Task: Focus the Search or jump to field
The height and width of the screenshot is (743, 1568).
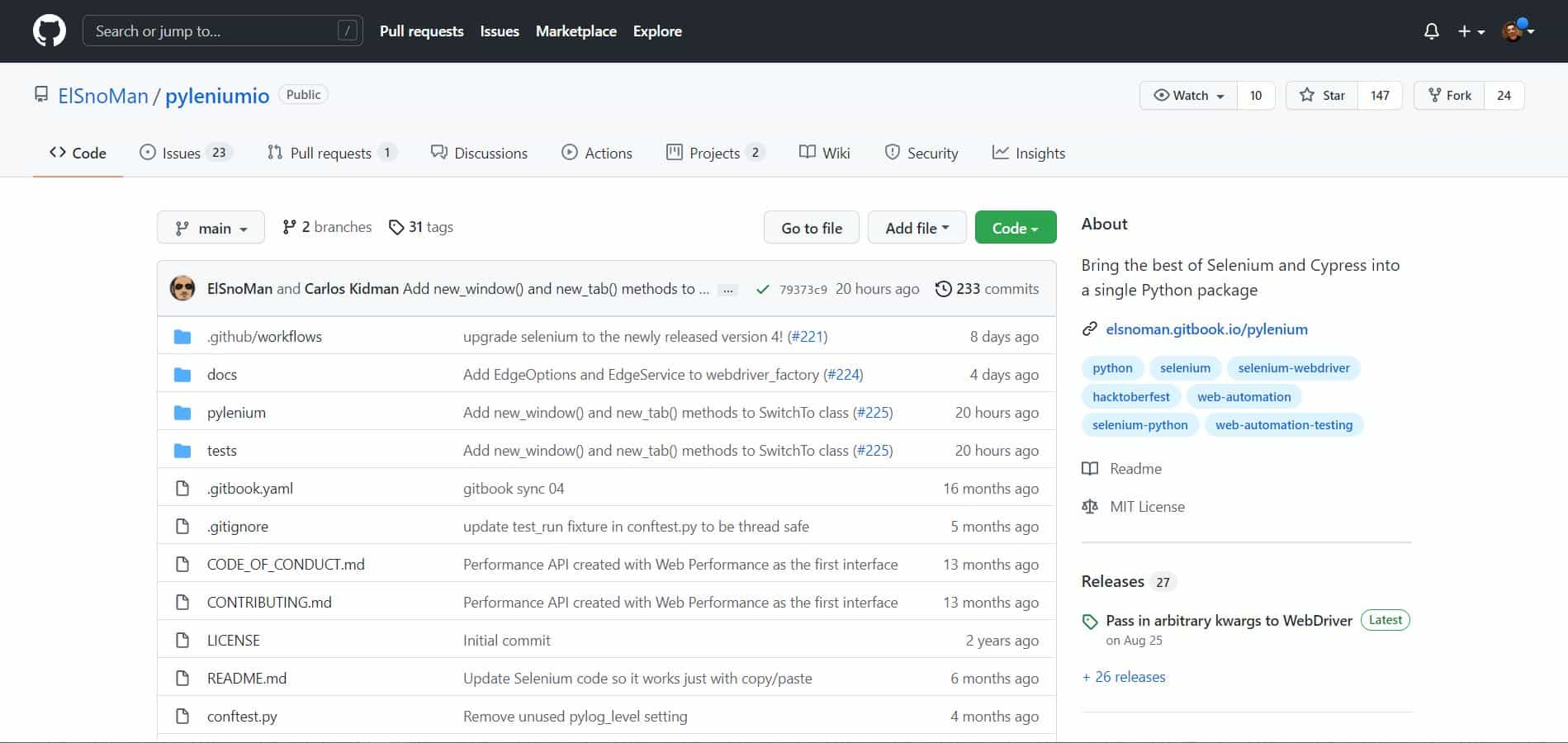Action: pos(223,31)
